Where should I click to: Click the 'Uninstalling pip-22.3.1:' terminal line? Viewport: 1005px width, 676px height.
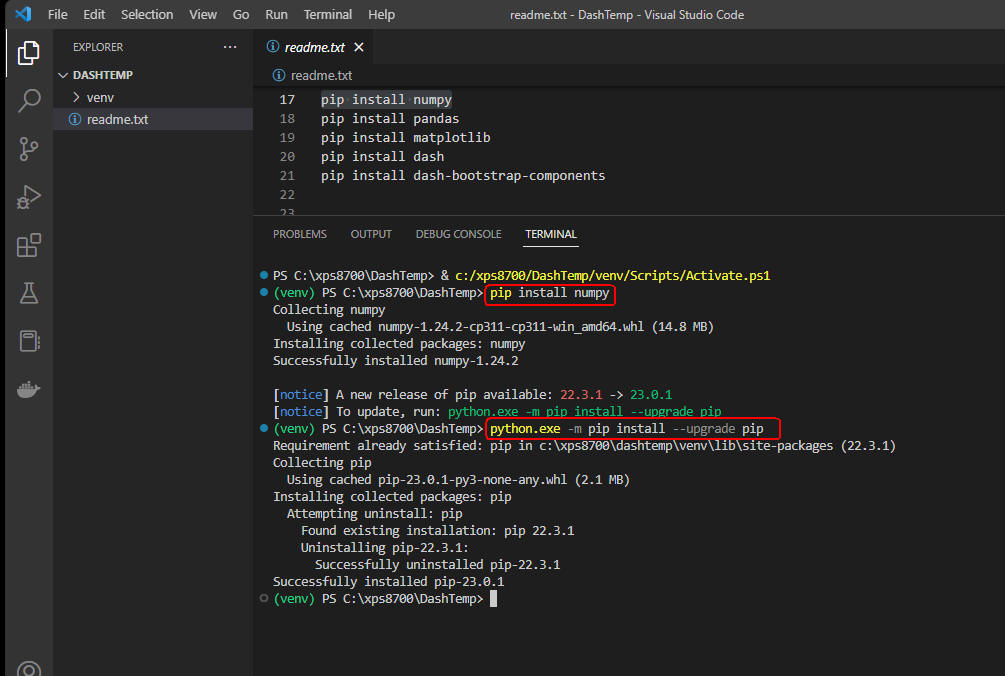[x=385, y=548]
